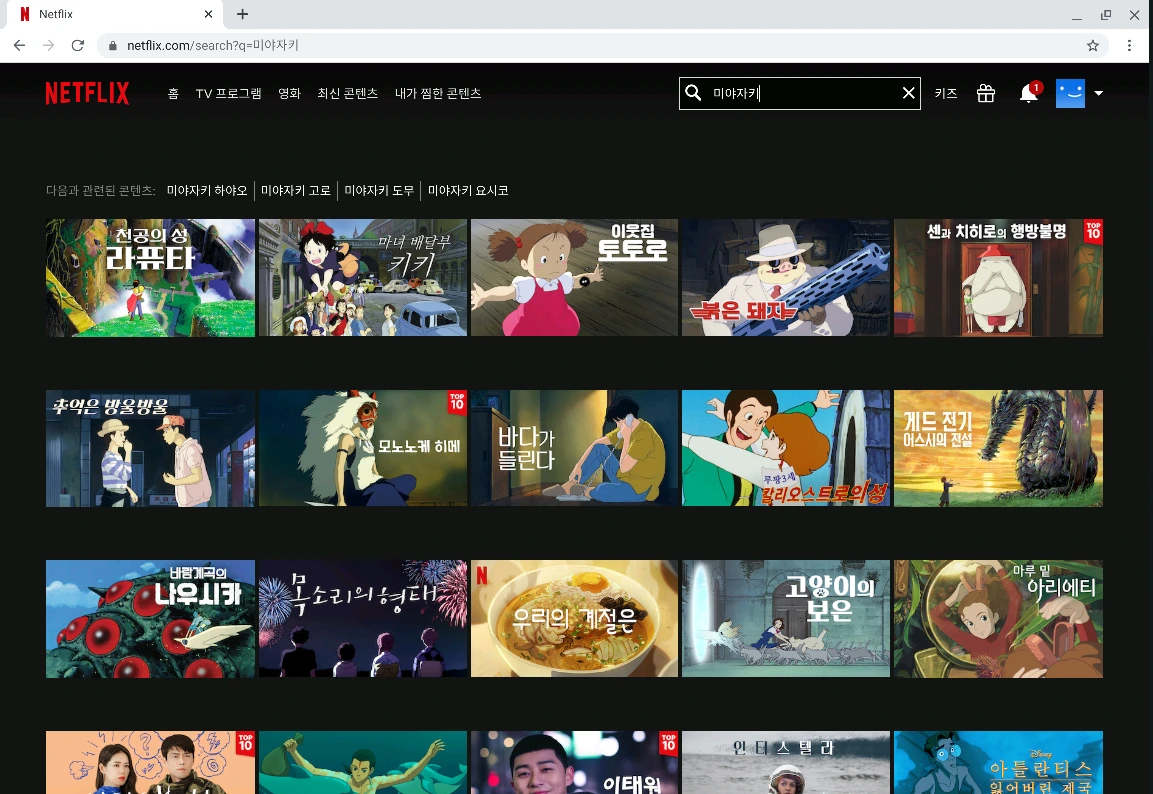The width and height of the screenshot is (1153, 794).
Task: Open 우리의 계절은 thumbnail
Action: 574,619
